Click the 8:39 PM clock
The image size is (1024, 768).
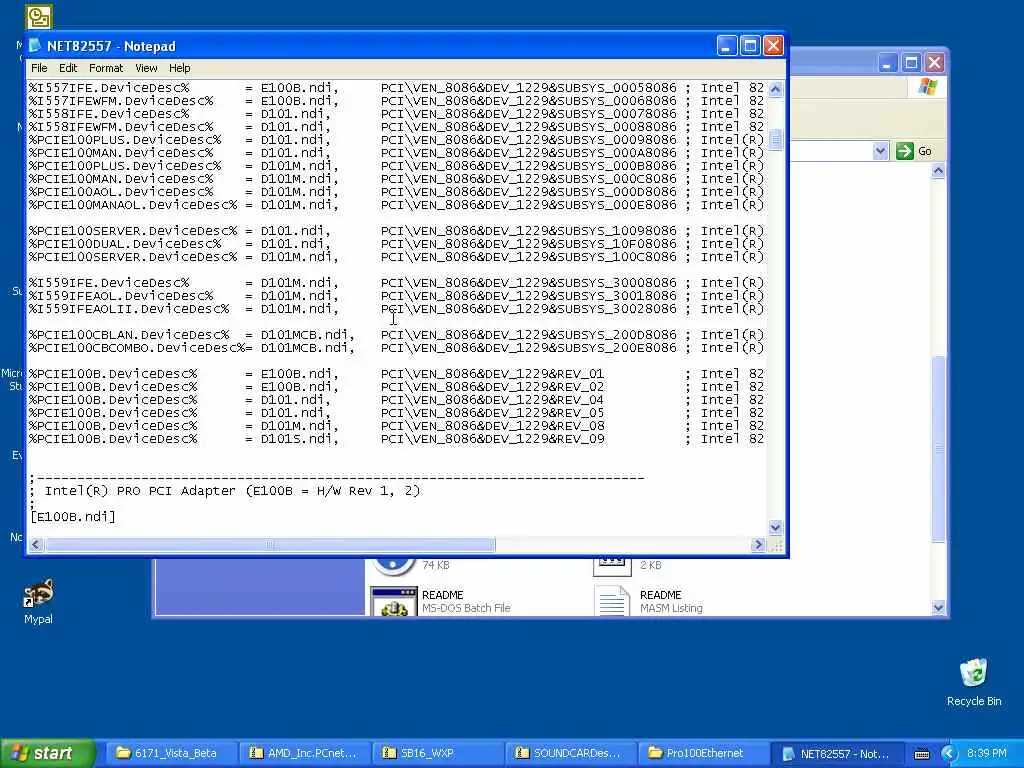987,753
